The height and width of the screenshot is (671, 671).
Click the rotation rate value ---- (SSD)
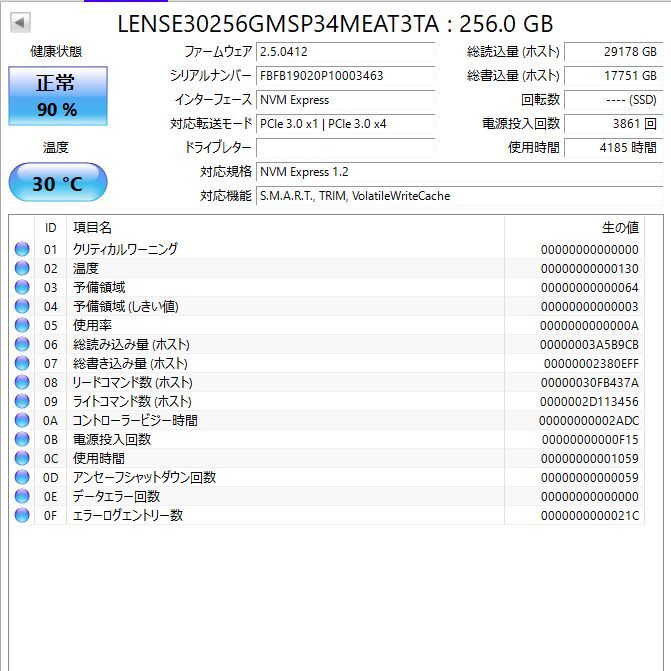[613, 100]
